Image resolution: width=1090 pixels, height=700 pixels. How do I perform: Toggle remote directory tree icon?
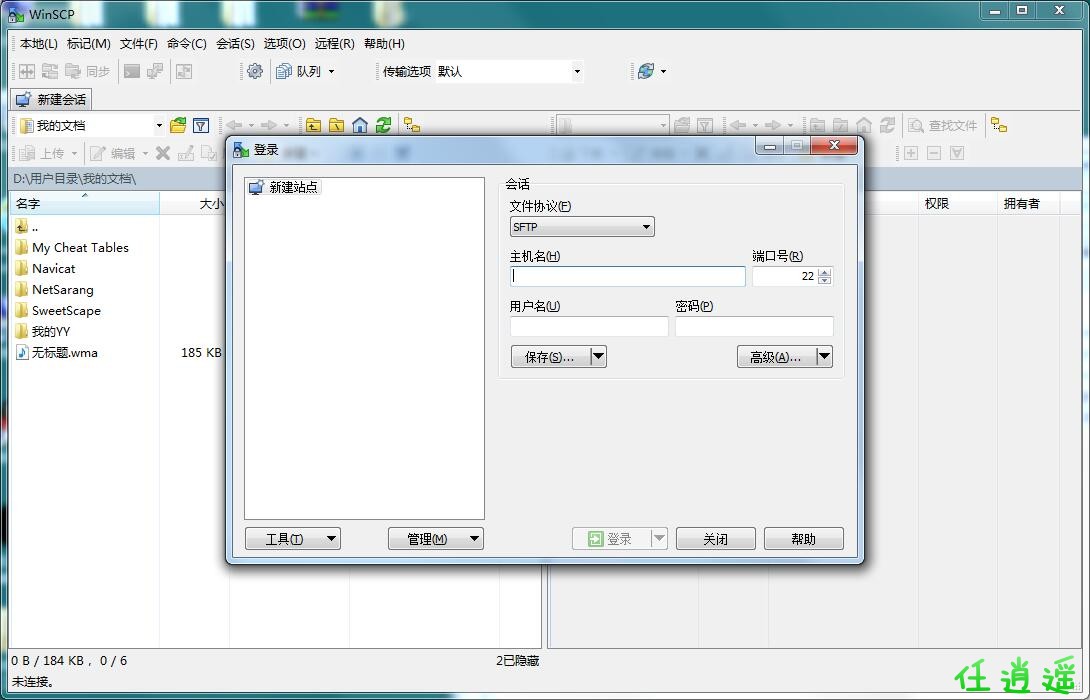[x=999, y=125]
